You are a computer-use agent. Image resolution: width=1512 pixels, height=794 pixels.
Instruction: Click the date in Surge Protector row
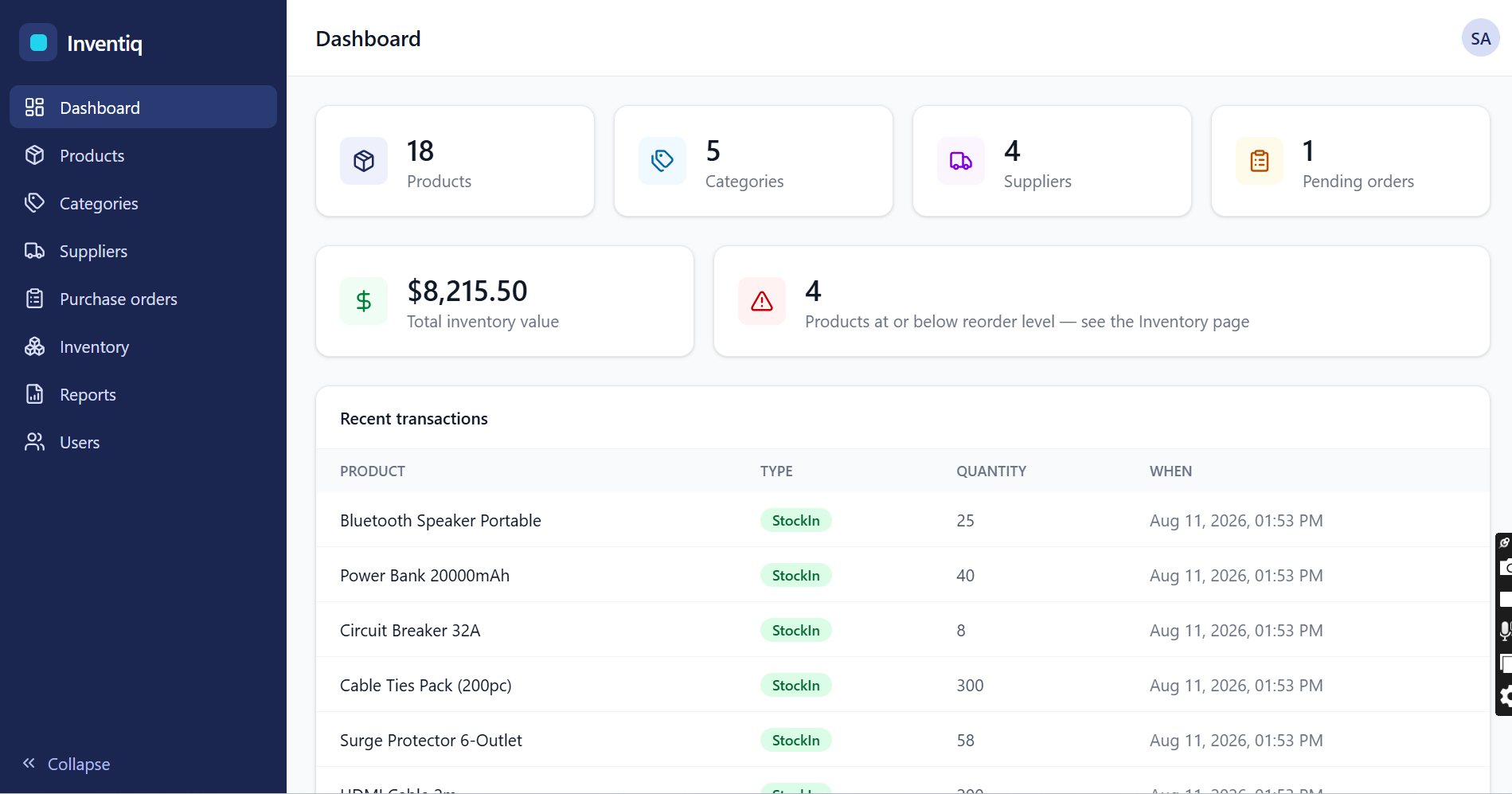point(1236,741)
